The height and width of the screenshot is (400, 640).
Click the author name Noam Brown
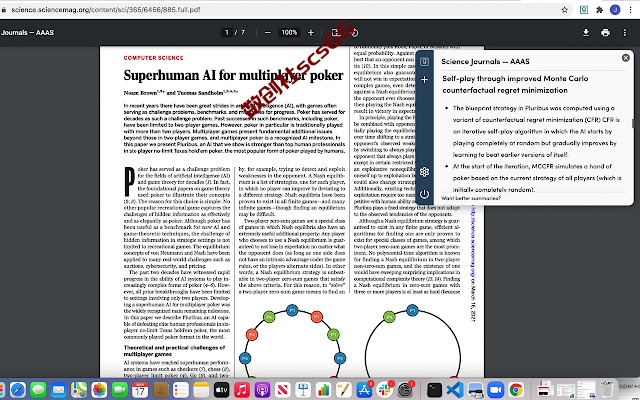(x=140, y=93)
